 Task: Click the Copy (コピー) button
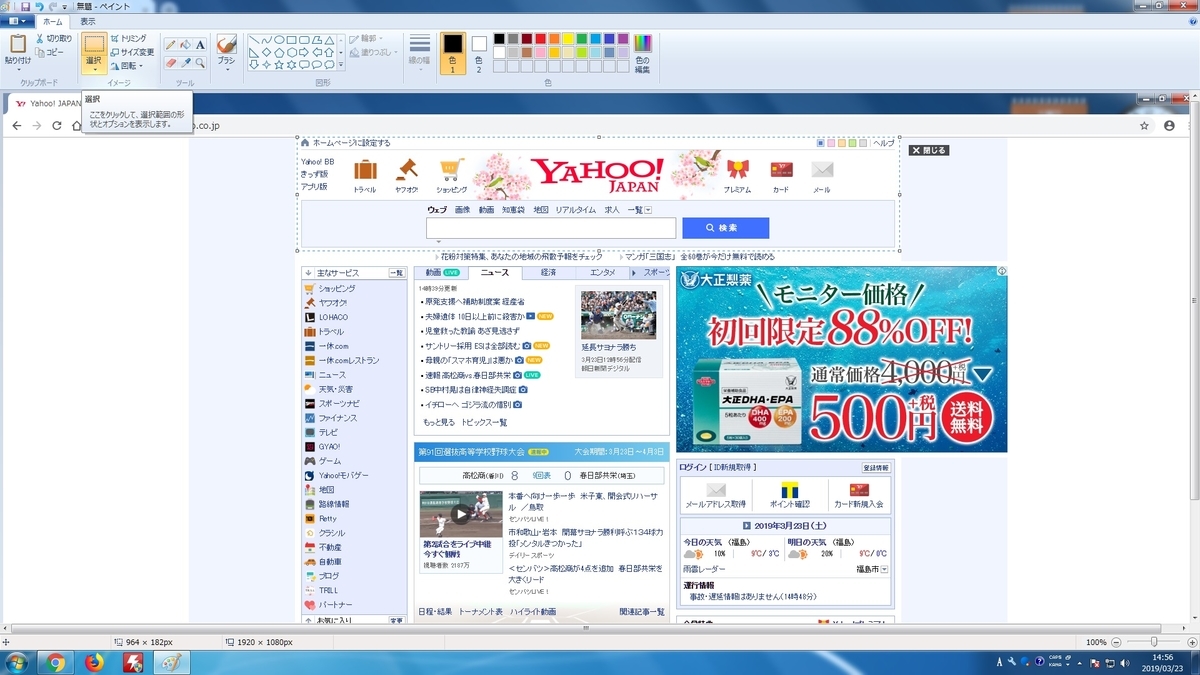click(x=49, y=52)
